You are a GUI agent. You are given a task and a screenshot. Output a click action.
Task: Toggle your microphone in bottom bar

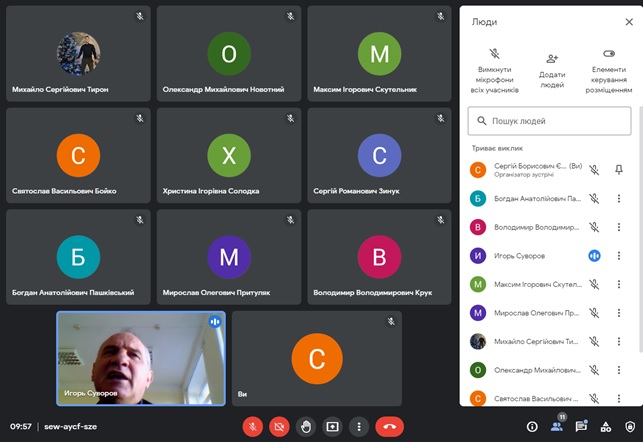tap(254, 426)
